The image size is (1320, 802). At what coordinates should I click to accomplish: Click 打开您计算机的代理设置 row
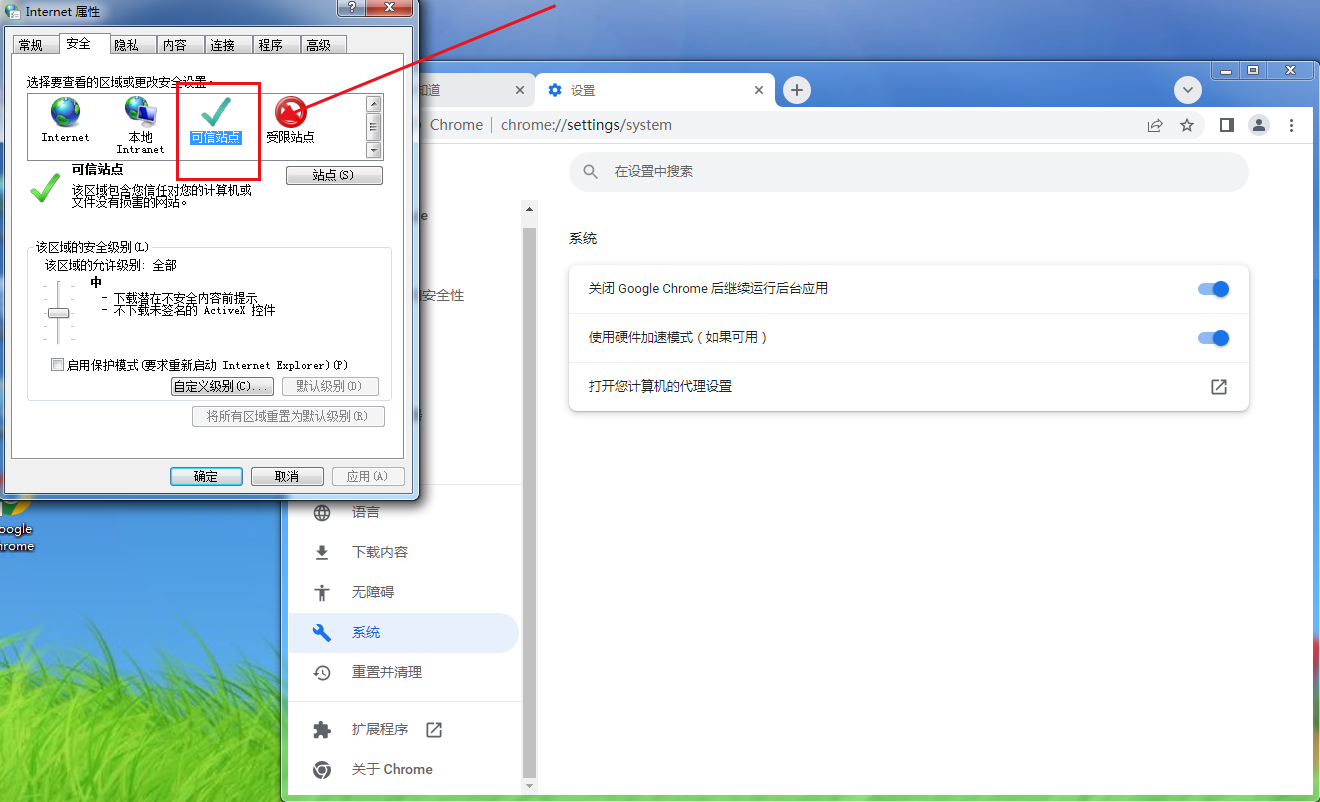909,387
